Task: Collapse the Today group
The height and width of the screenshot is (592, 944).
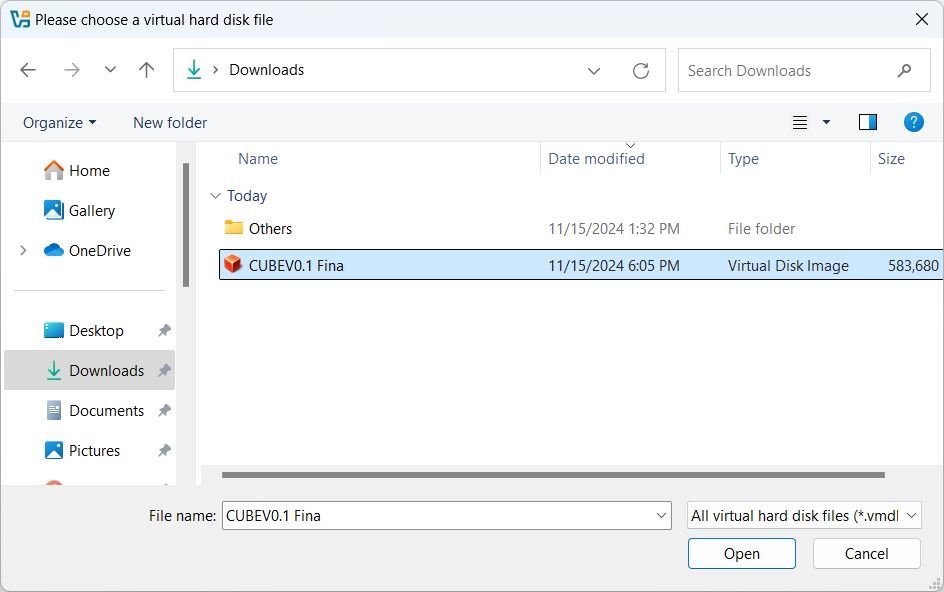Action: [214, 196]
